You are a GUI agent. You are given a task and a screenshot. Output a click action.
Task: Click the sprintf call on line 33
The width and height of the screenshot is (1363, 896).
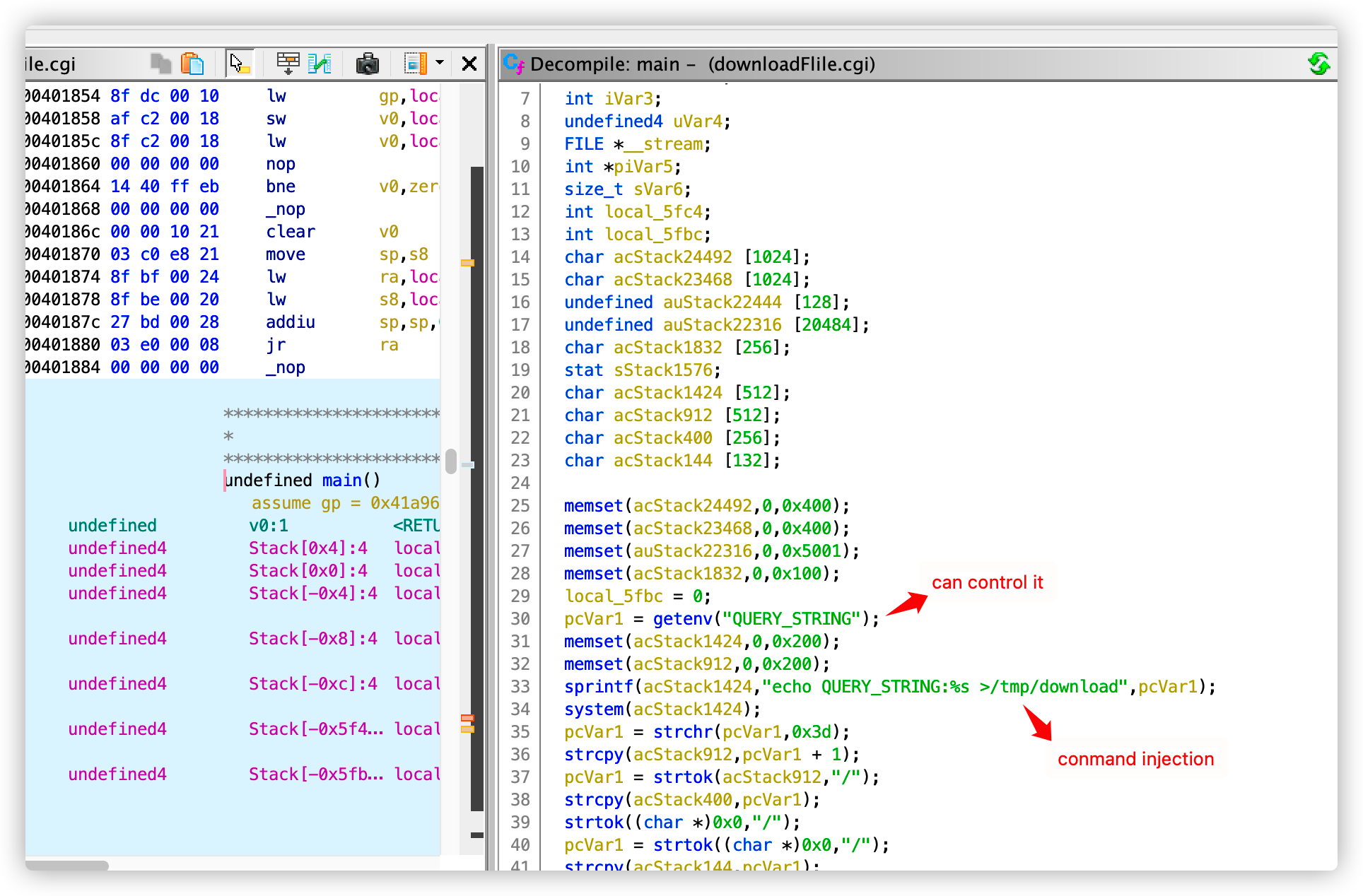[598, 687]
